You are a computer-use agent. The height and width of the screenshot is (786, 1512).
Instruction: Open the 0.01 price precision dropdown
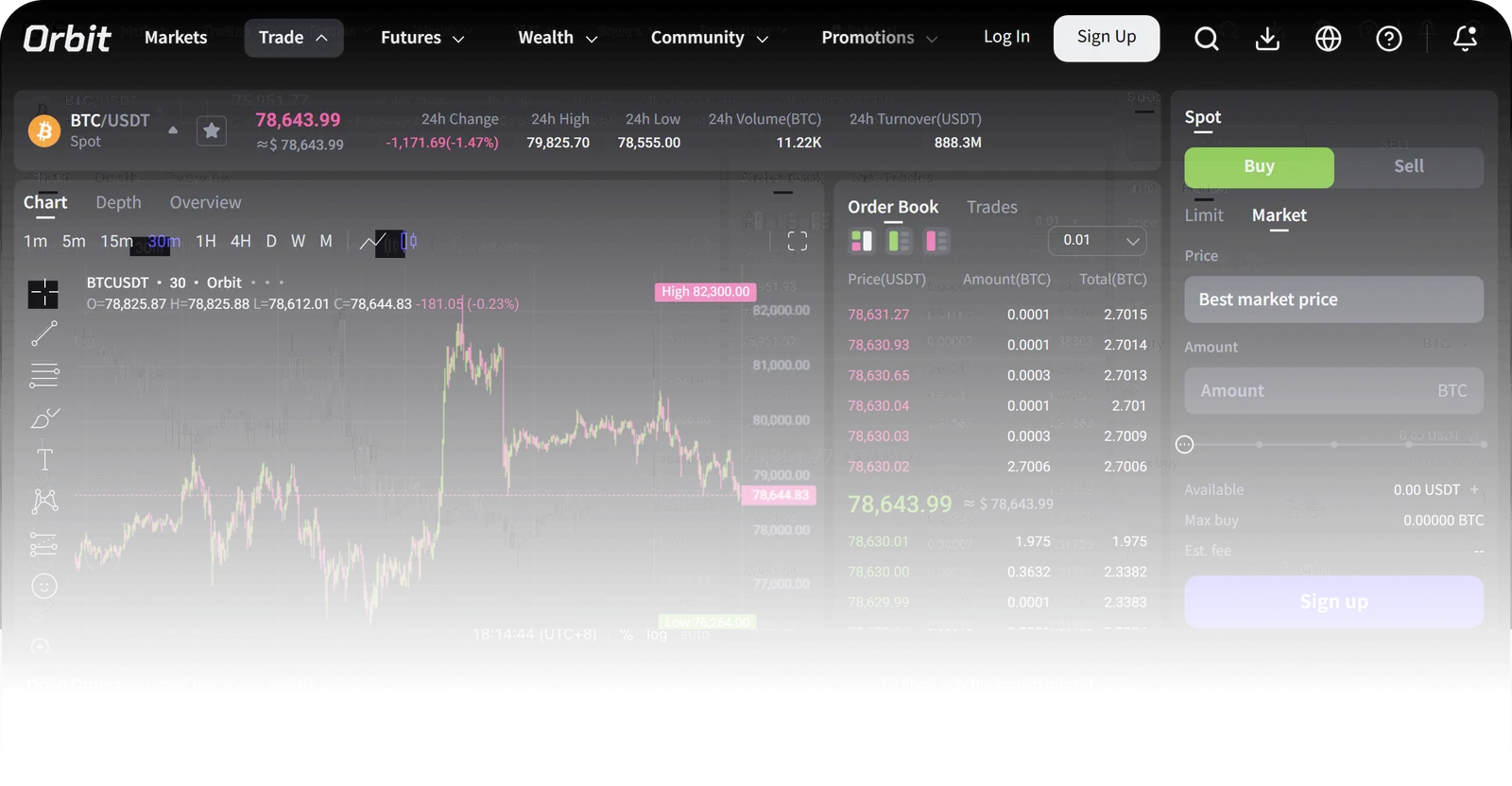click(1097, 241)
